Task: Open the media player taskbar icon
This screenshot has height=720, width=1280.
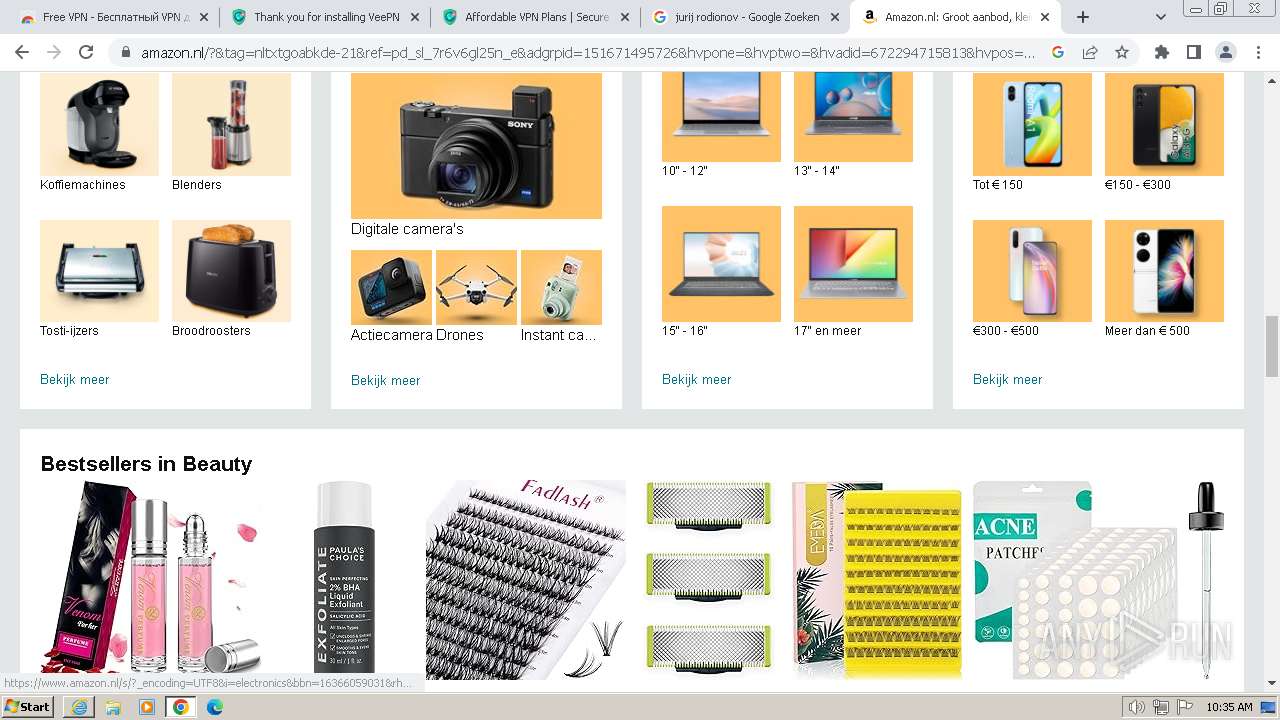Action: click(x=147, y=707)
